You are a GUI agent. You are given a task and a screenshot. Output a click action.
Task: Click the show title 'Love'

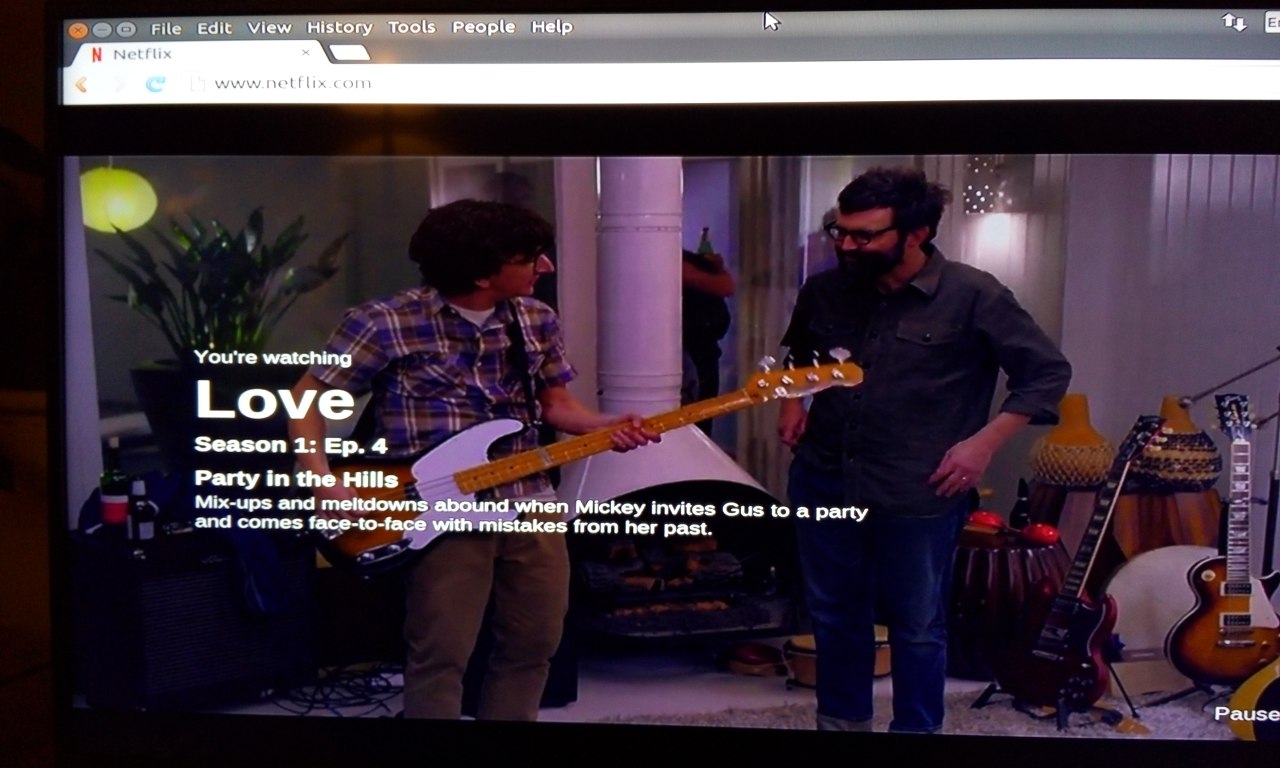(274, 399)
